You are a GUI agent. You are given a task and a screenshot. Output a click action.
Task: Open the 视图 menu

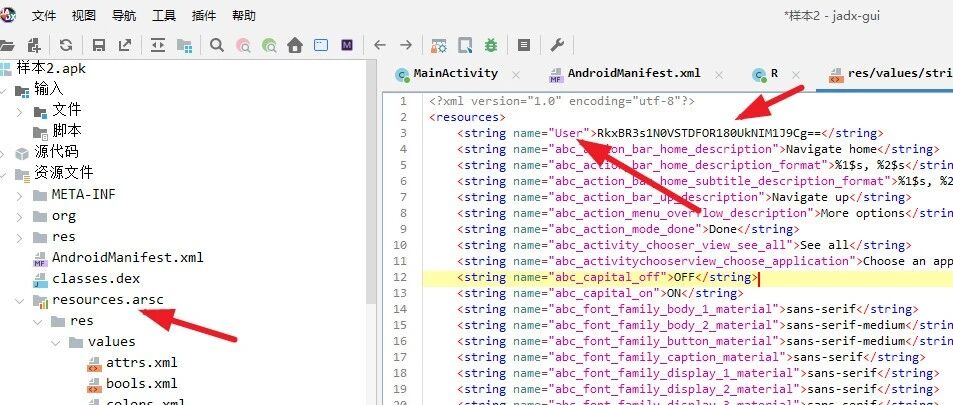point(84,16)
